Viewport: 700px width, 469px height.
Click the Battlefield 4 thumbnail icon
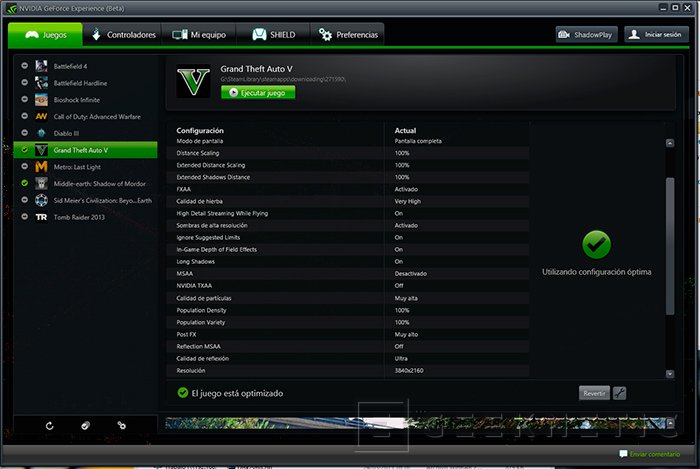(41, 65)
